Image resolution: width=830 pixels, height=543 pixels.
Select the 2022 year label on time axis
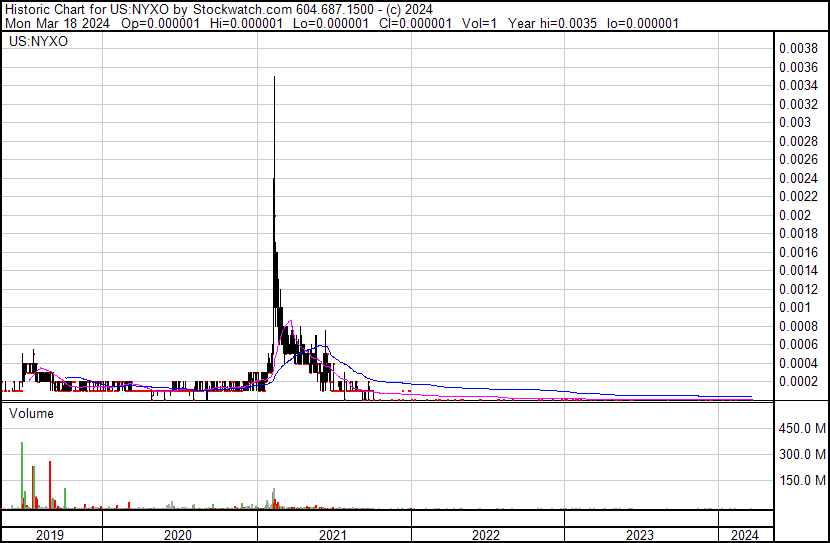486,535
